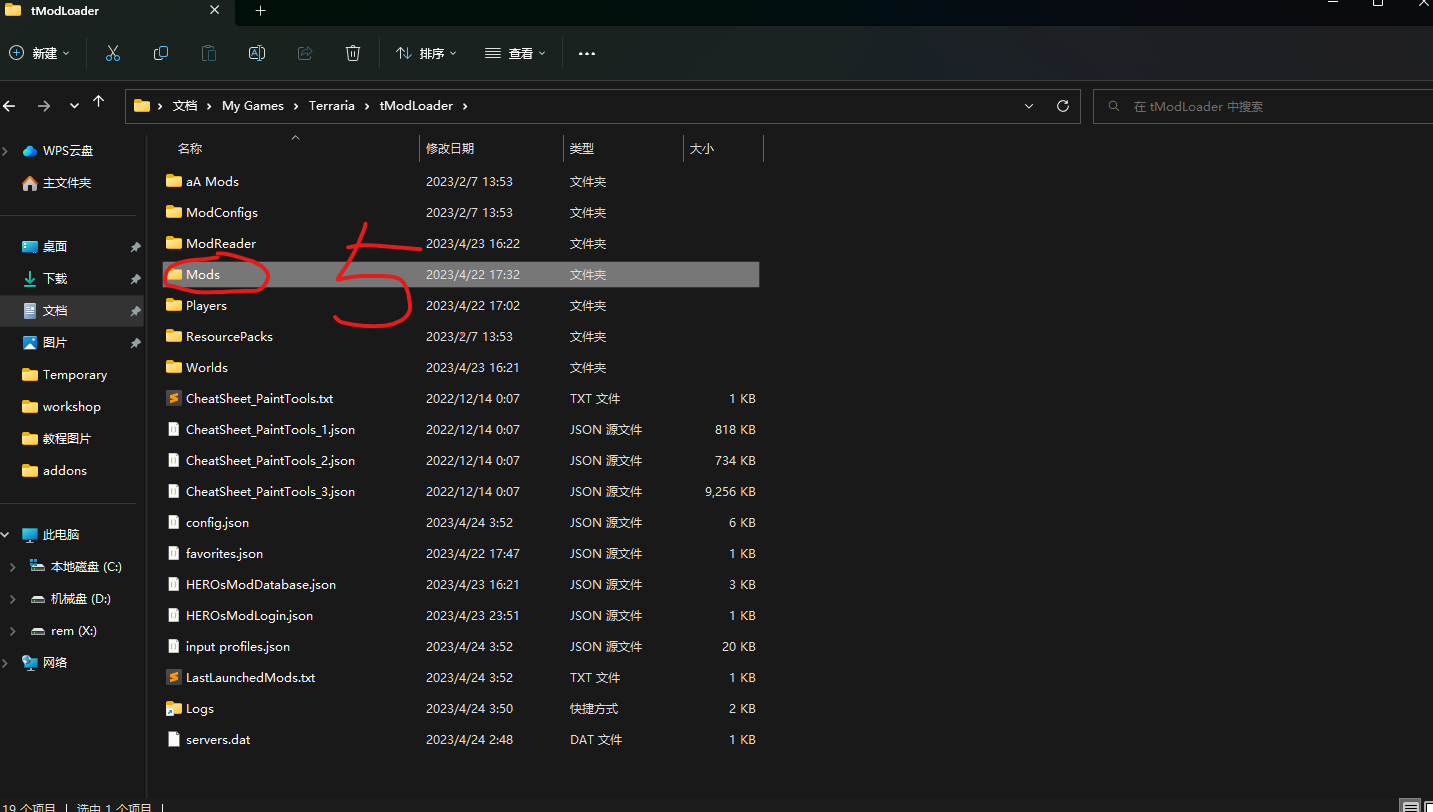The image size is (1433, 812).
Task: Open the See more three-dots menu
Action: click(587, 53)
